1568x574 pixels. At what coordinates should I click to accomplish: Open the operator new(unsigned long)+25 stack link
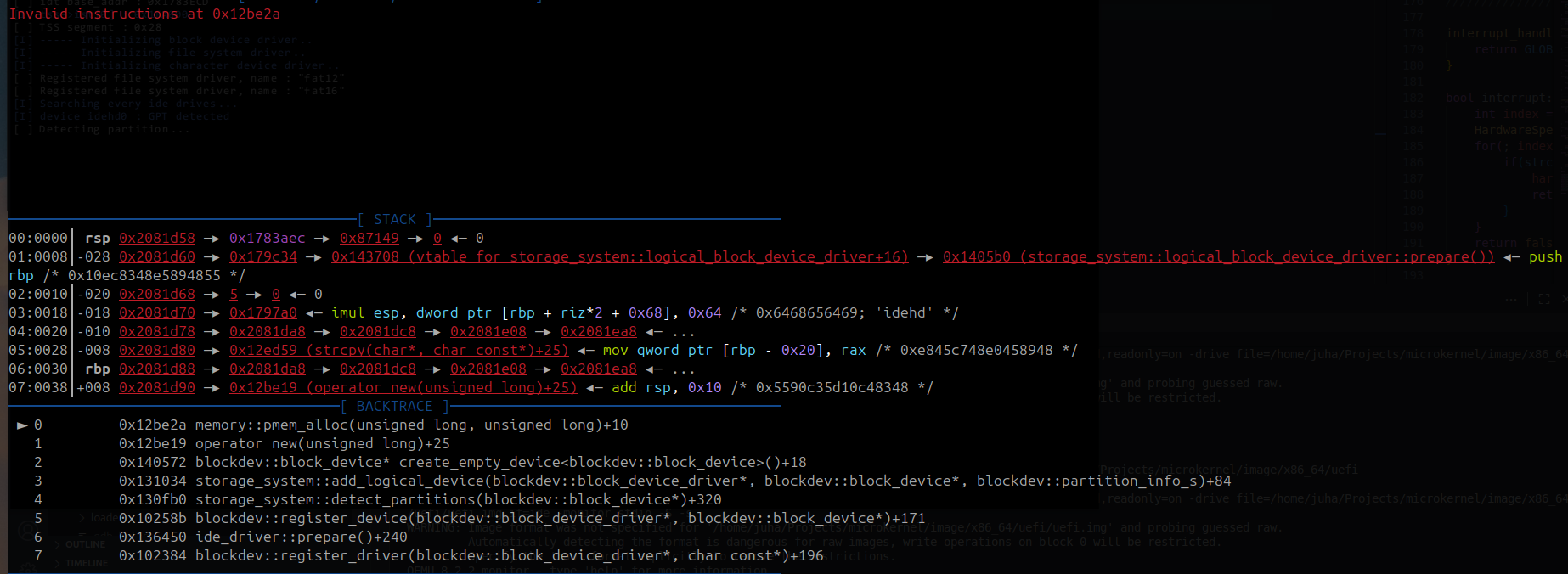click(x=403, y=388)
